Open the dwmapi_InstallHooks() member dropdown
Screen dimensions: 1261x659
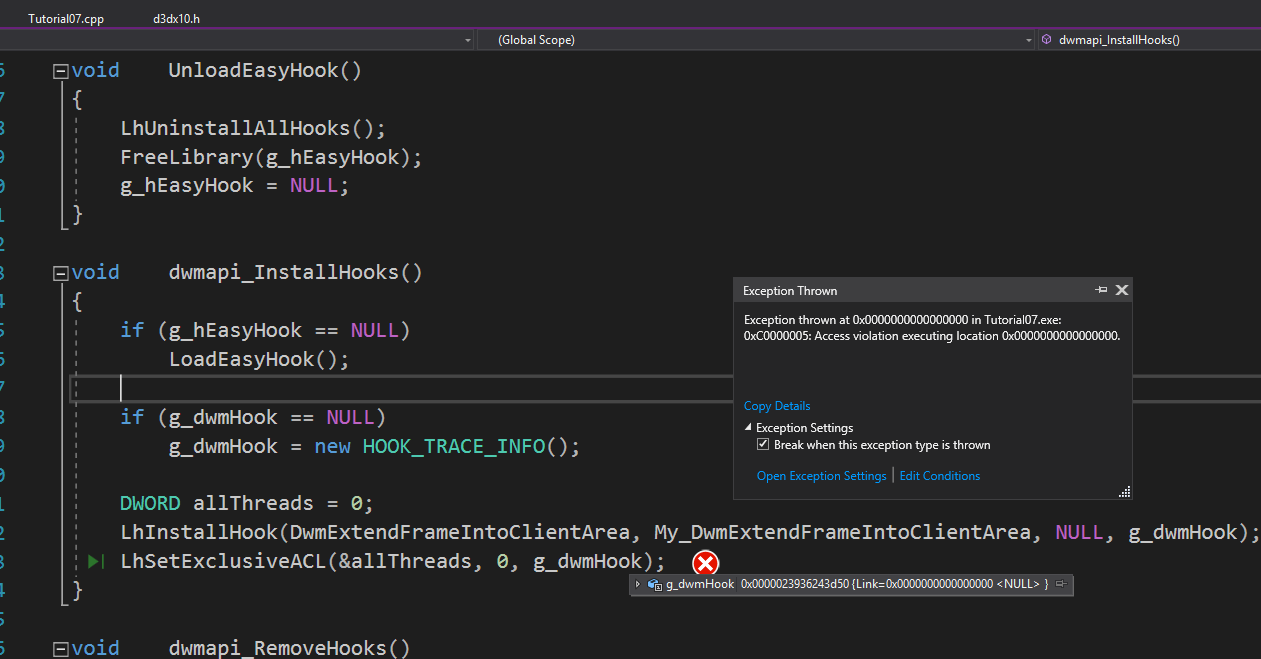[1147, 40]
